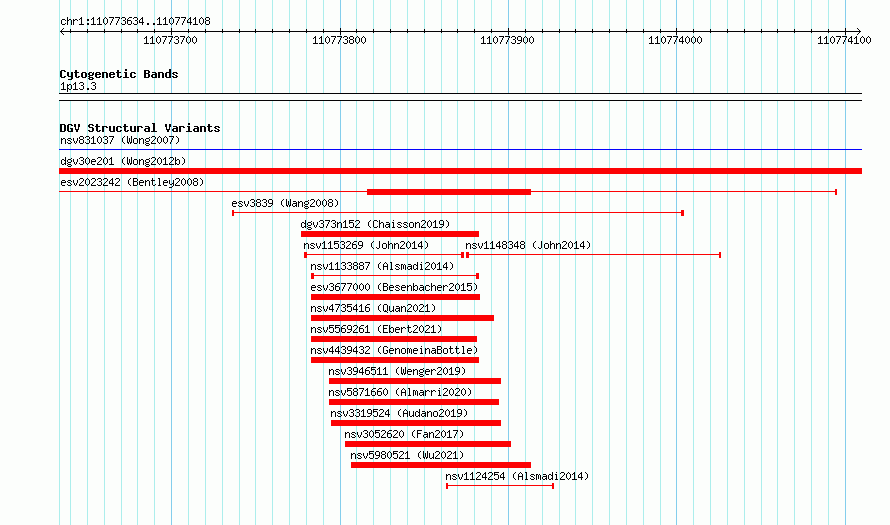Click the red nsv4735416 variant bar

tap(402, 318)
